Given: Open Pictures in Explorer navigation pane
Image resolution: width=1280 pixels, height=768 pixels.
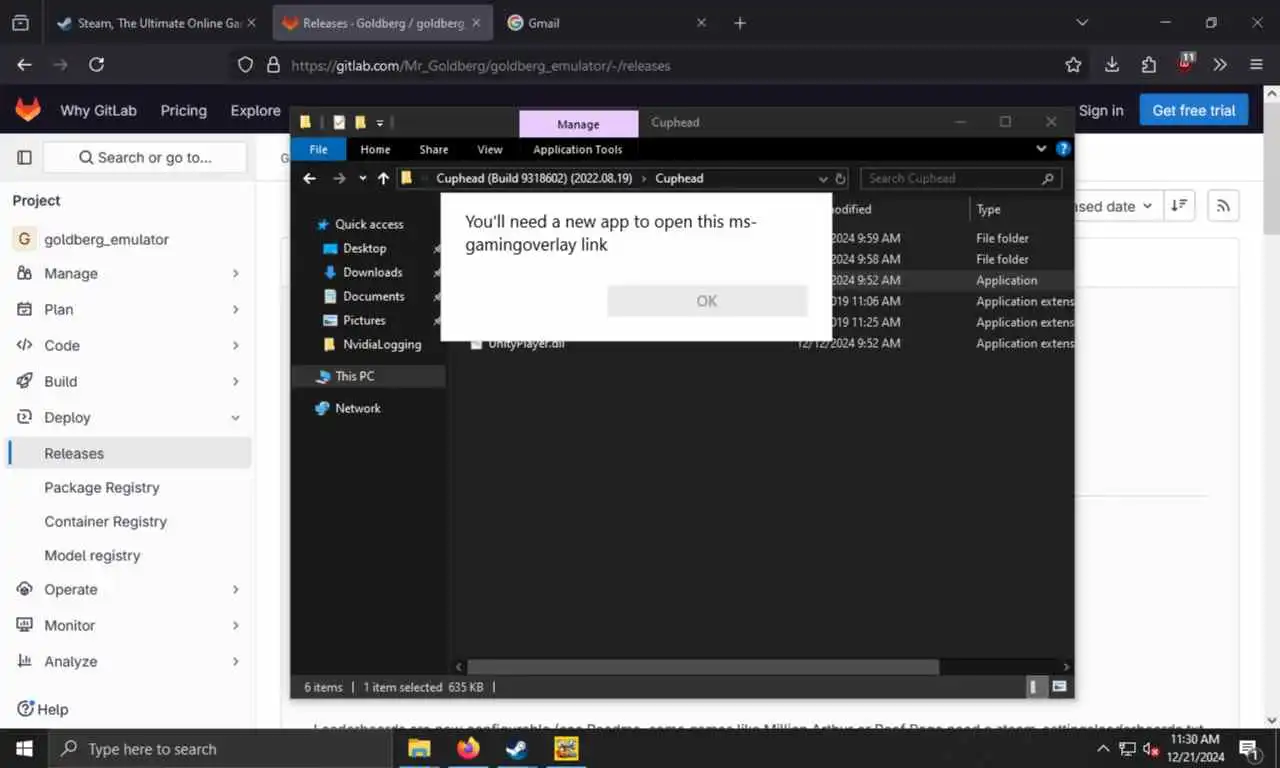Looking at the screenshot, I should point(364,320).
